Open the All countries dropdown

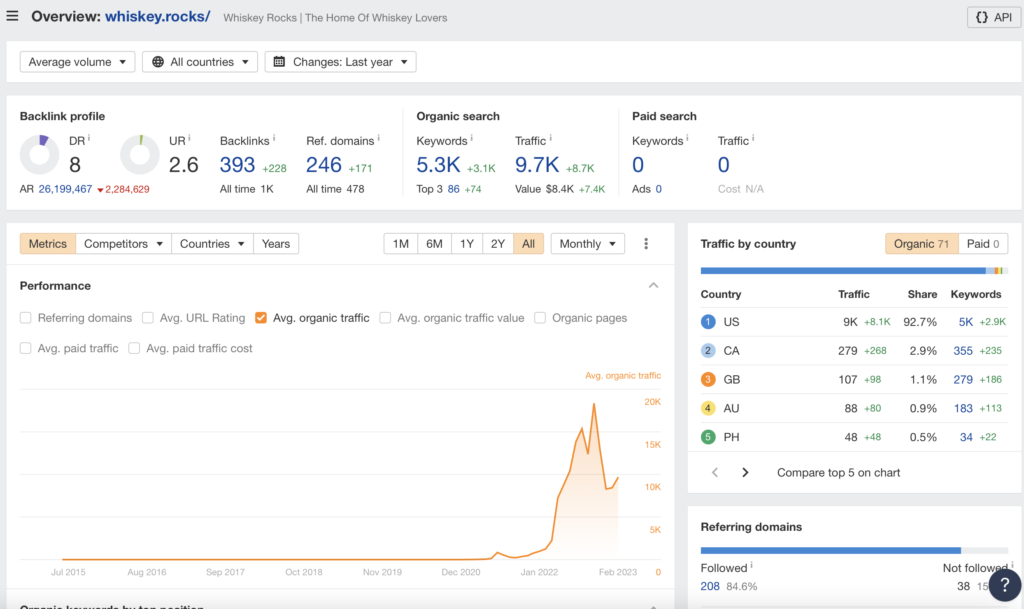[200, 62]
